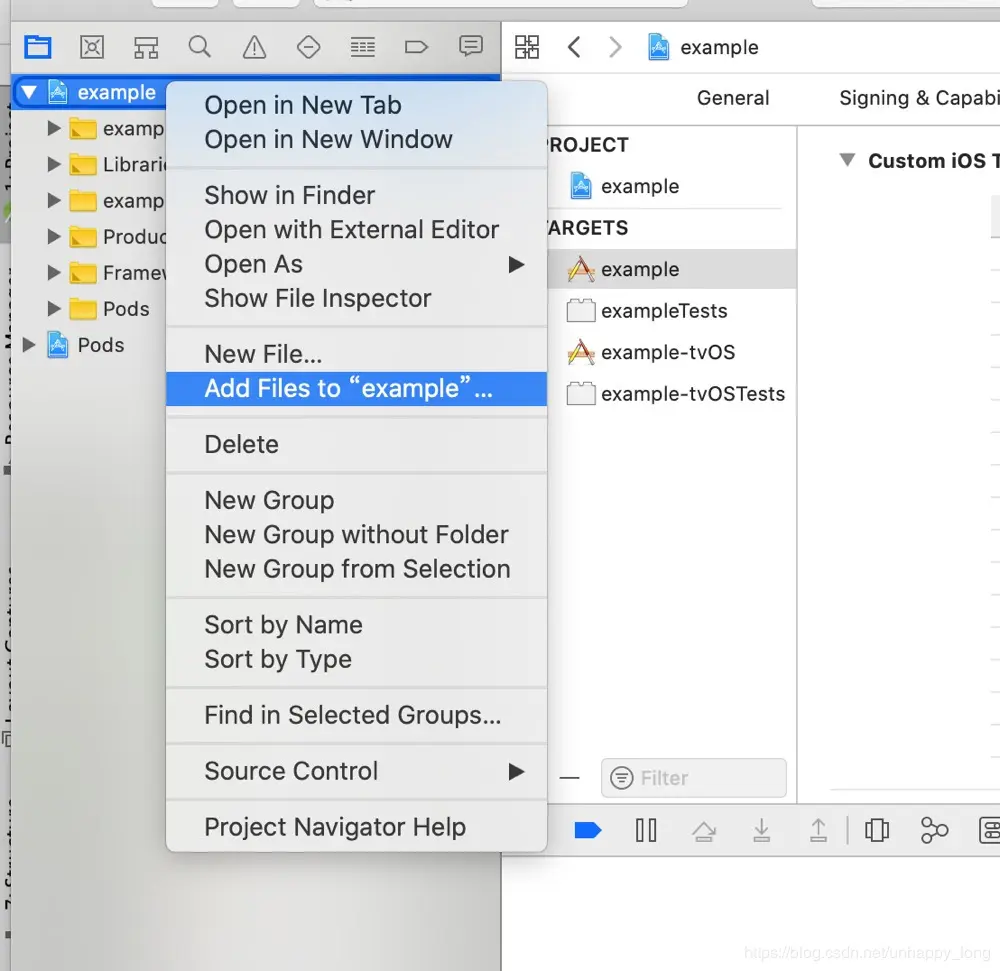Open the Symbol navigator hierarchy icon
1000x971 pixels.
[x=146, y=47]
